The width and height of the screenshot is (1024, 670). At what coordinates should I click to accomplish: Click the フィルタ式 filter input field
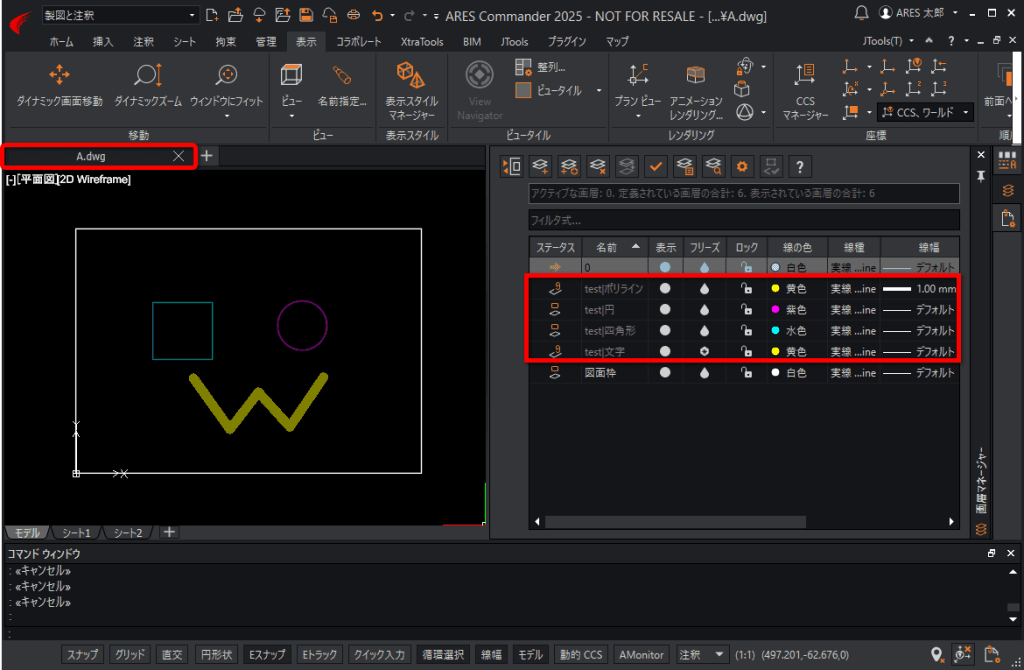point(743,220)
